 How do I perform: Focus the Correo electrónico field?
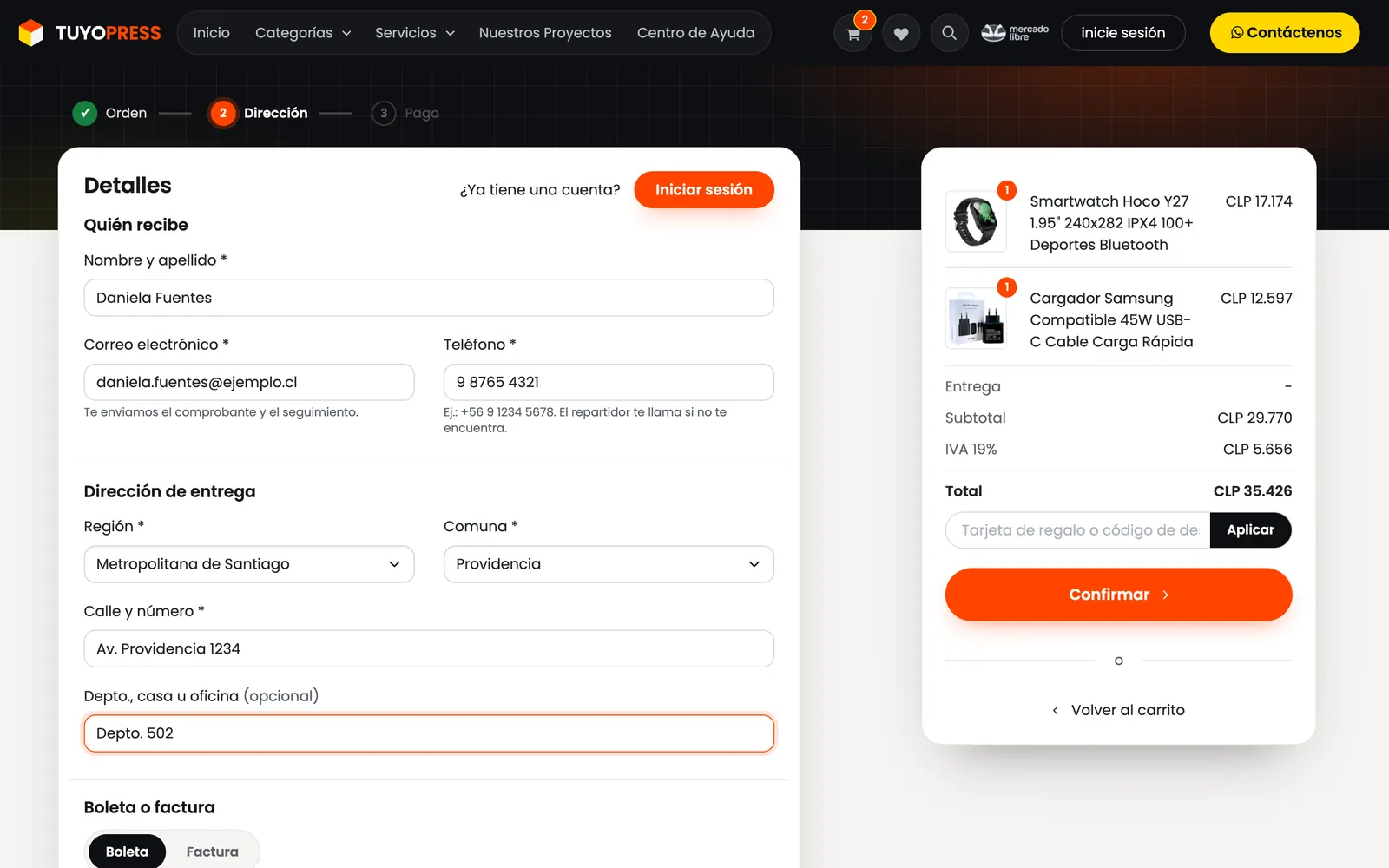click(x=249, y=382)
